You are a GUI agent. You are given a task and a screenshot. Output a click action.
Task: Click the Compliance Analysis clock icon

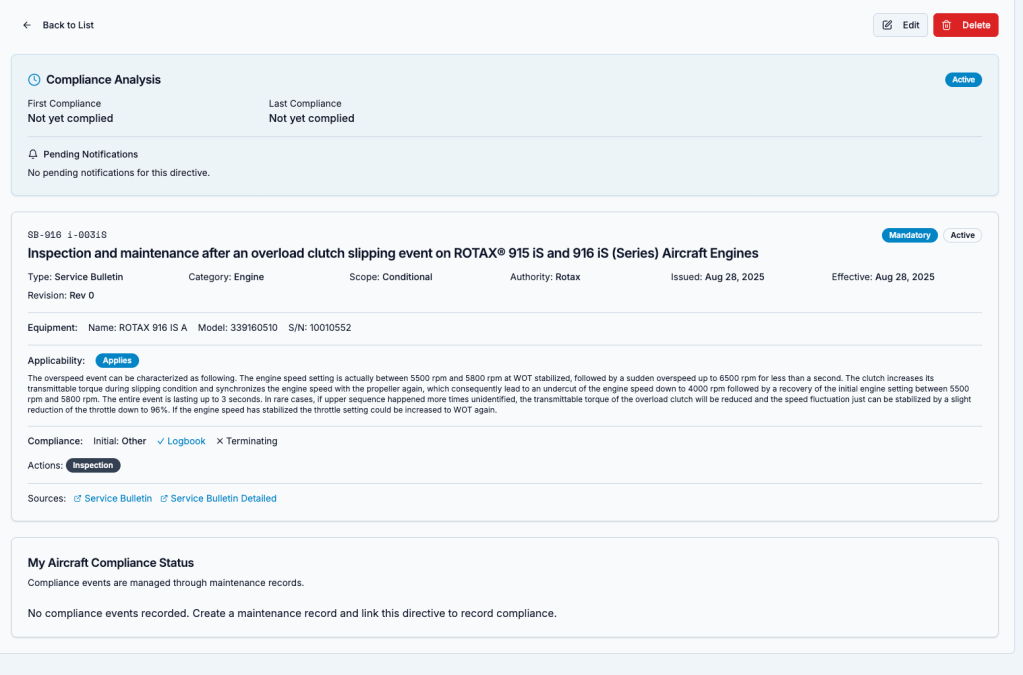tap(34, 80)
